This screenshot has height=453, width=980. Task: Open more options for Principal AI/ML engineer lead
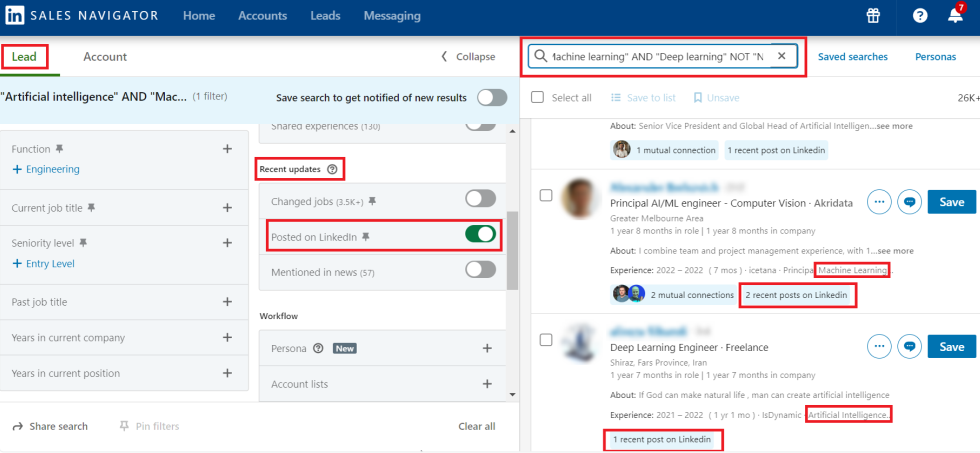879,202
